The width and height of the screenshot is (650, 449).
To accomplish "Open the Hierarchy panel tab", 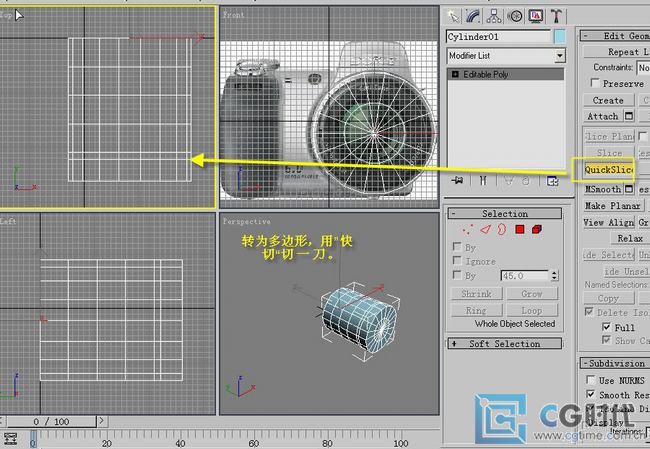I will pyautogui.click(x=494, y=17).
